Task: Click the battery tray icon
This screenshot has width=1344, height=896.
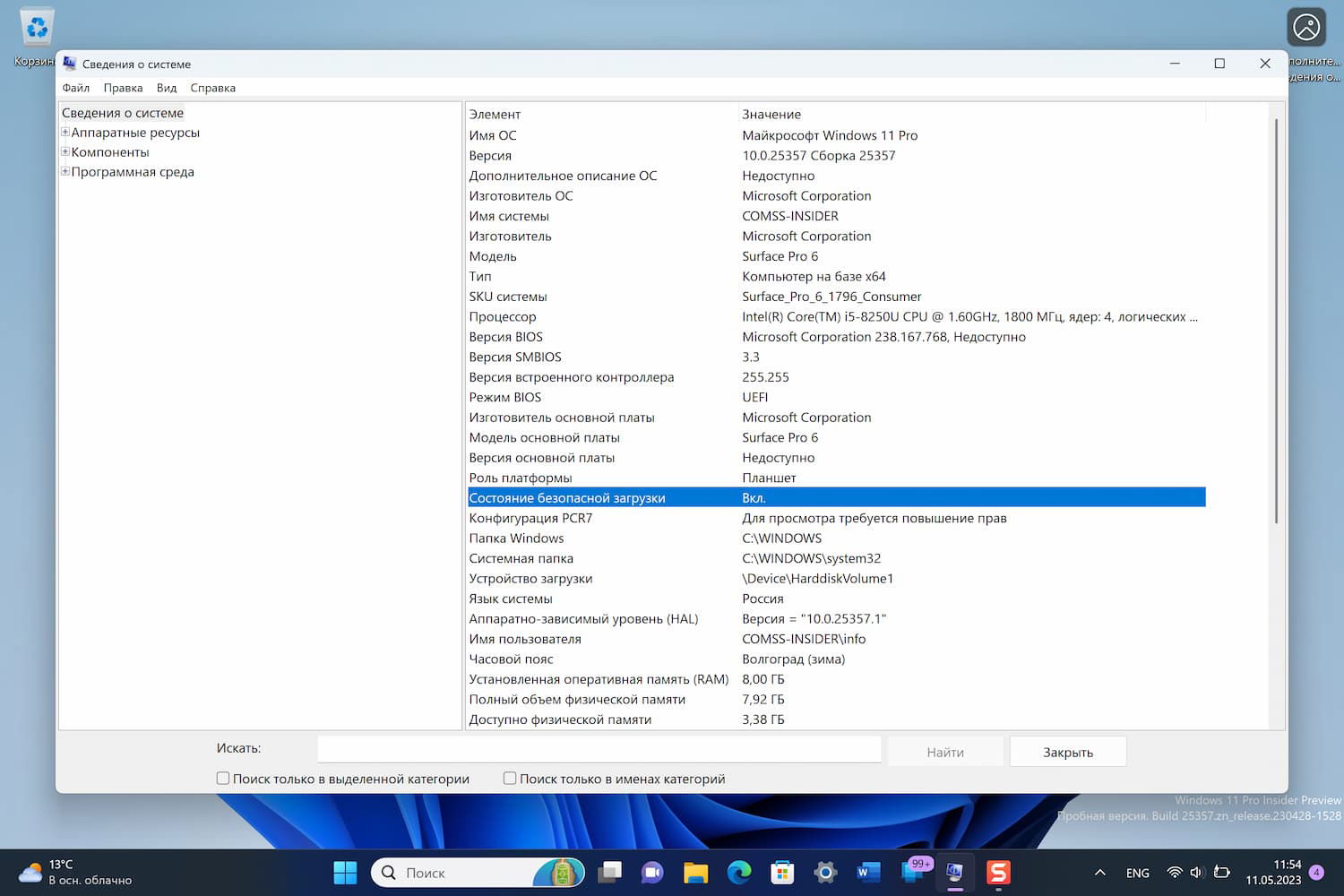Action: click(1221, 873)
